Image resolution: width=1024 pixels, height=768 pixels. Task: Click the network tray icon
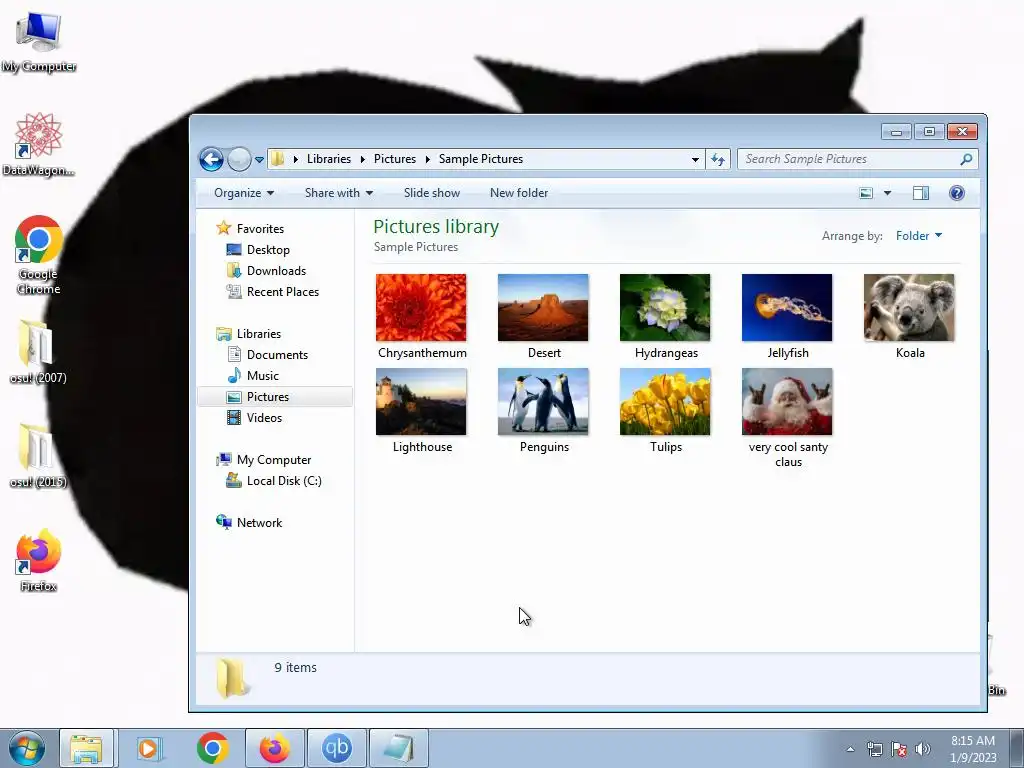pyautogui.click(x=874, y=749)
